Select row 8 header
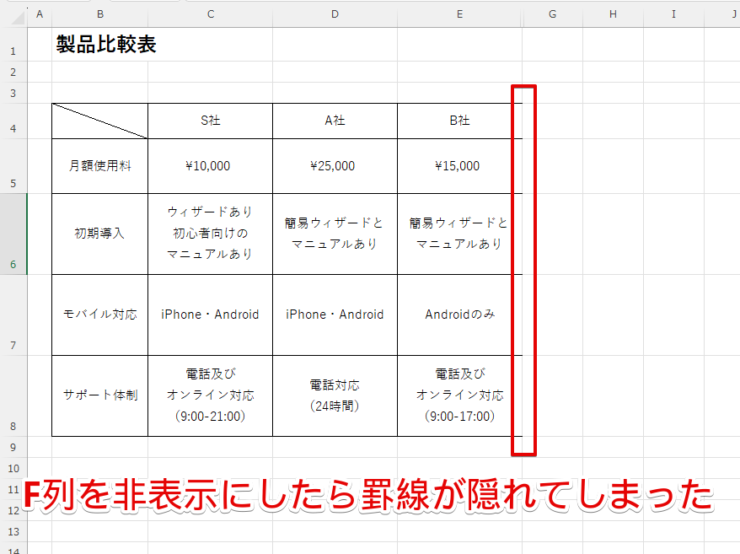The width and height of the screenshot is (740, 554). 13,396
